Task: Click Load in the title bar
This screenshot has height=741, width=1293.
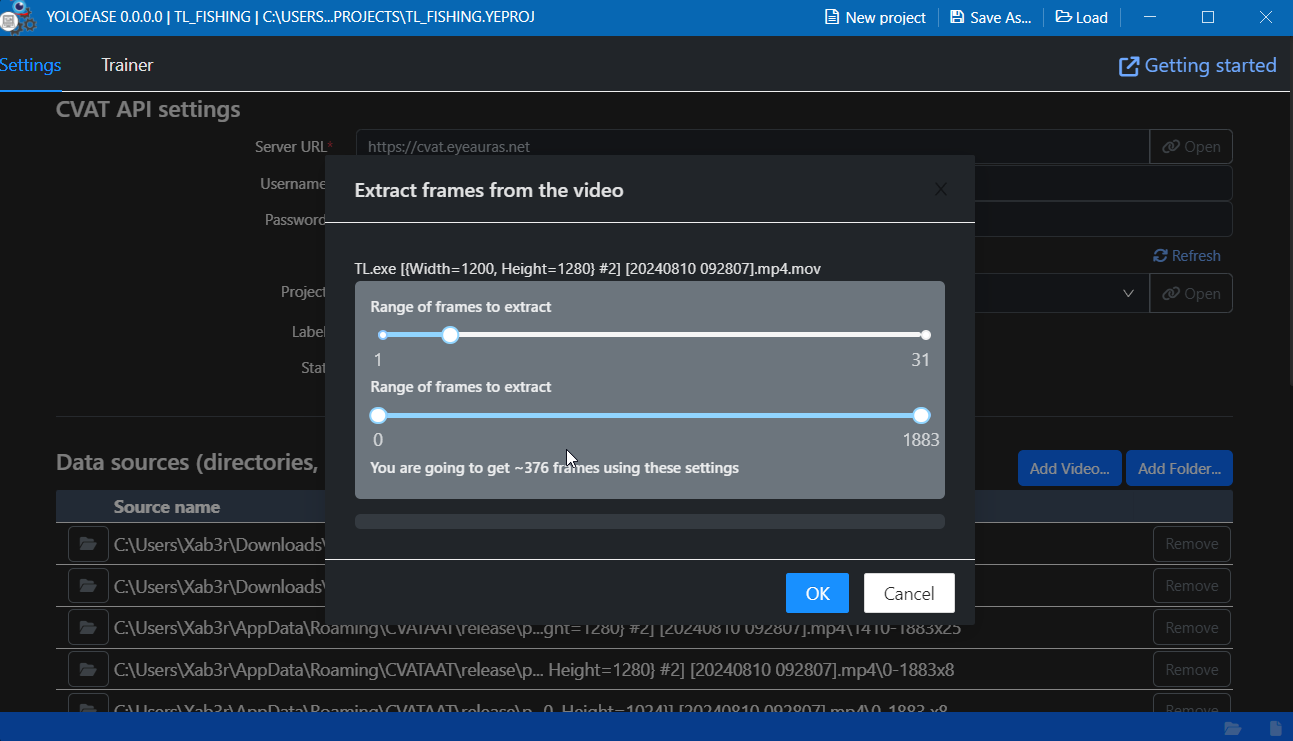Action: point(1082,17)
